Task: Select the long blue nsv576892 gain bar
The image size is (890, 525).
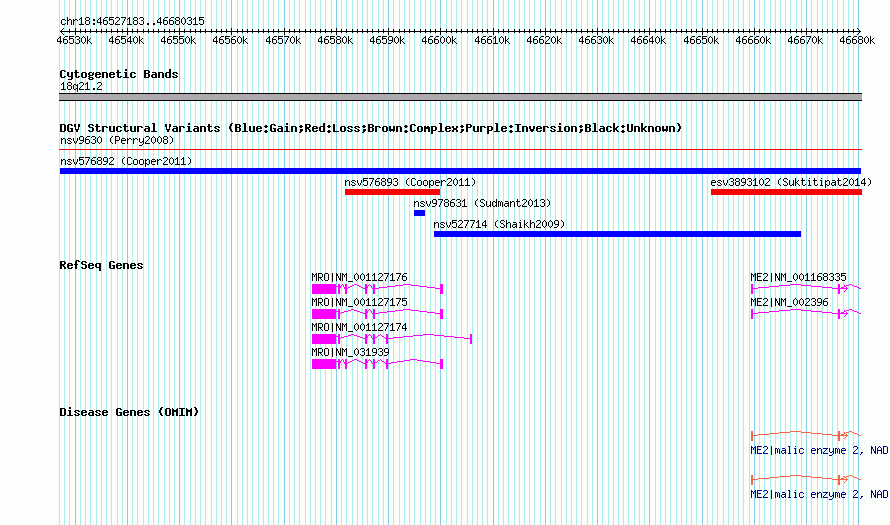Action: click(x=460, y=171)
